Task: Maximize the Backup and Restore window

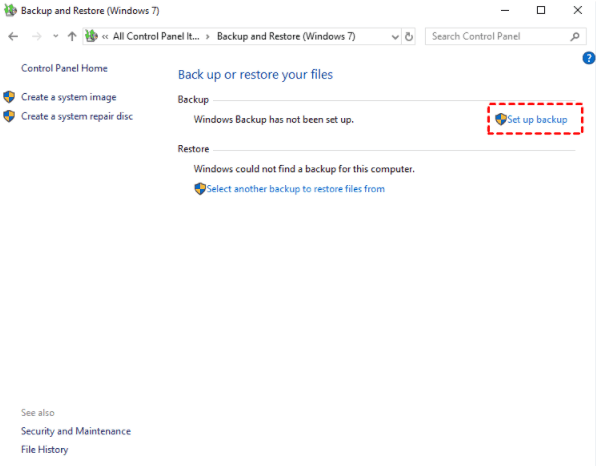Action: point(541,10)
